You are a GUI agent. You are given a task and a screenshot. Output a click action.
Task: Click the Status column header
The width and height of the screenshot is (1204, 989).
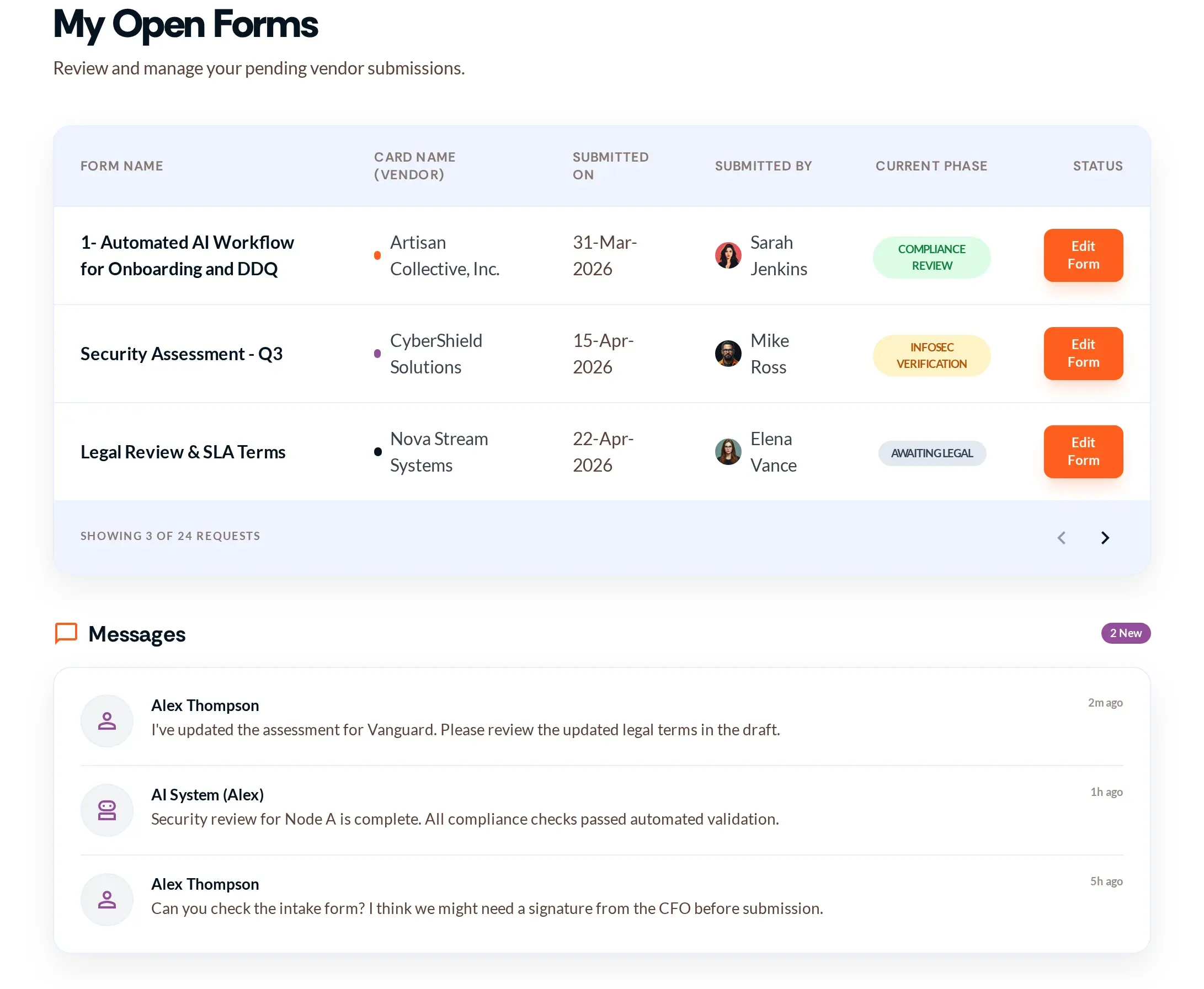coord(1098,167)
